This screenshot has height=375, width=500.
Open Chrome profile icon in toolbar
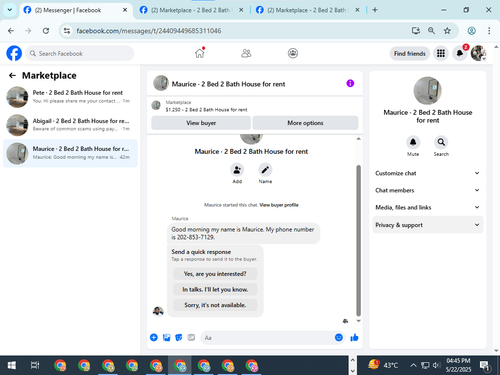(x=471, y=31)
